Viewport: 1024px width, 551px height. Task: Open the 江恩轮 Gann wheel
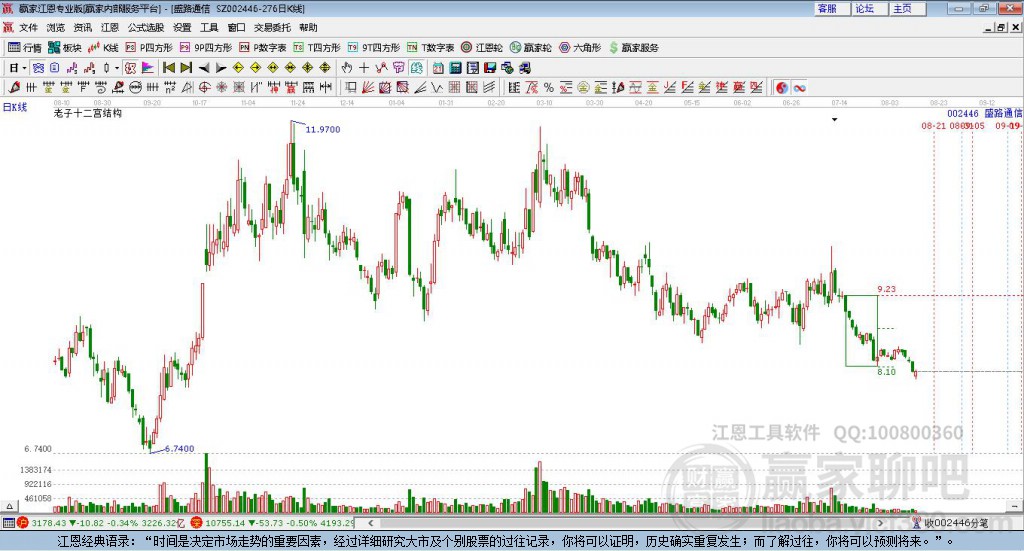(x=482, y=48)
